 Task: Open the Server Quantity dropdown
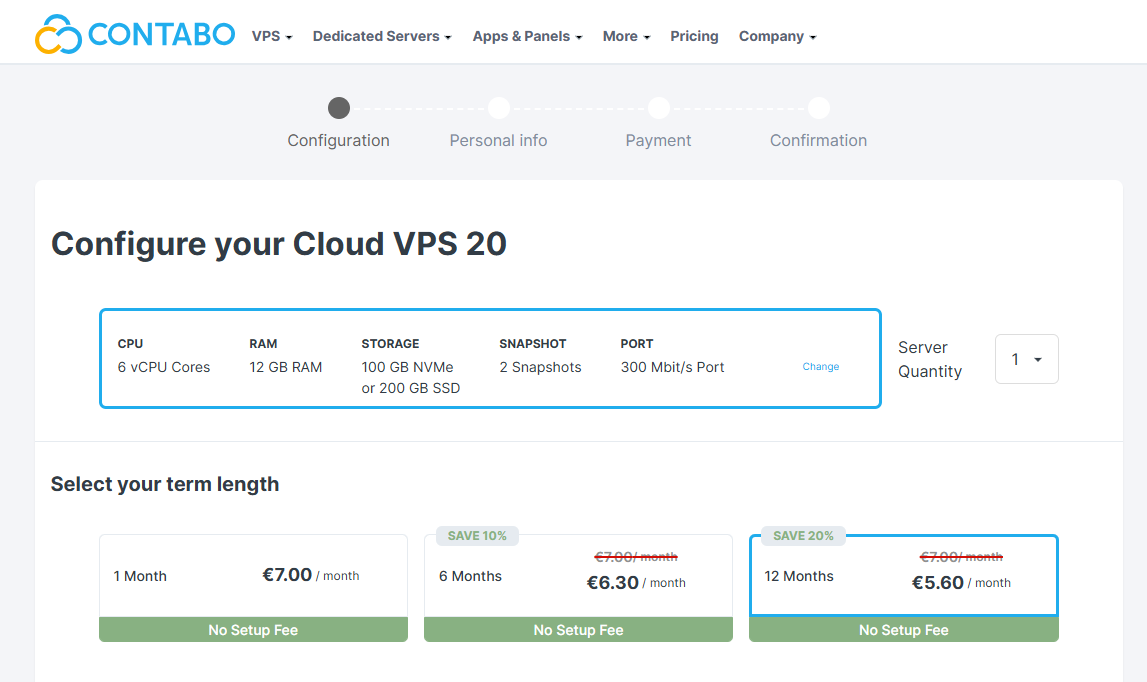pyautogui.click(x=1026, y=359)
